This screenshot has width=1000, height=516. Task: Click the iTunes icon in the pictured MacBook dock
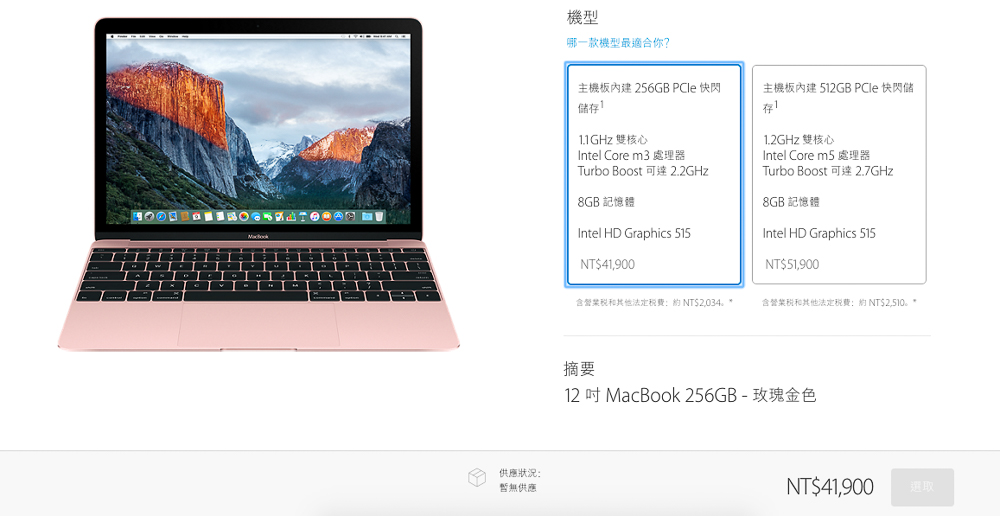(x=314, y=217)
